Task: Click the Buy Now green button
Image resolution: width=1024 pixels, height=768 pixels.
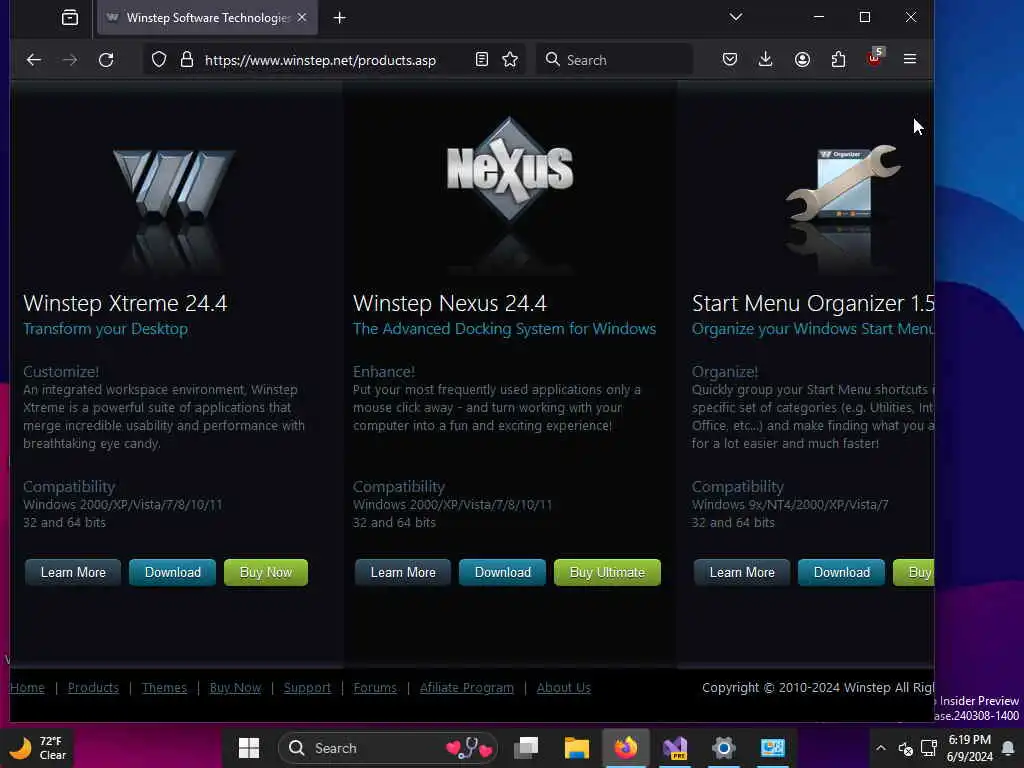Action: pyautogui.click(x=266, y=572)
